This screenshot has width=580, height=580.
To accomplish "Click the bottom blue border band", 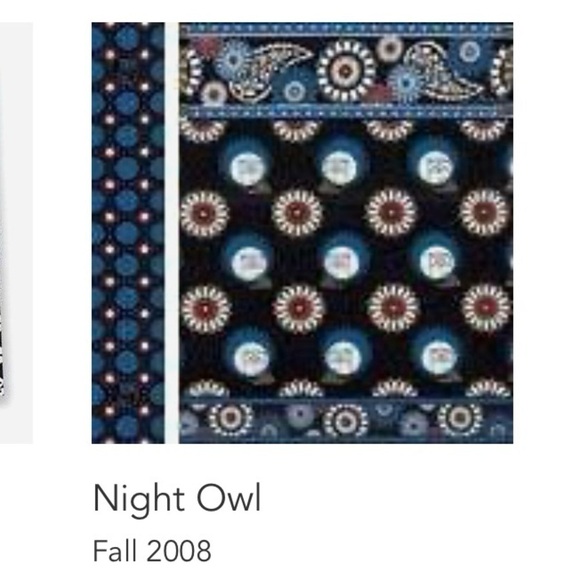I will coord(346,421).
